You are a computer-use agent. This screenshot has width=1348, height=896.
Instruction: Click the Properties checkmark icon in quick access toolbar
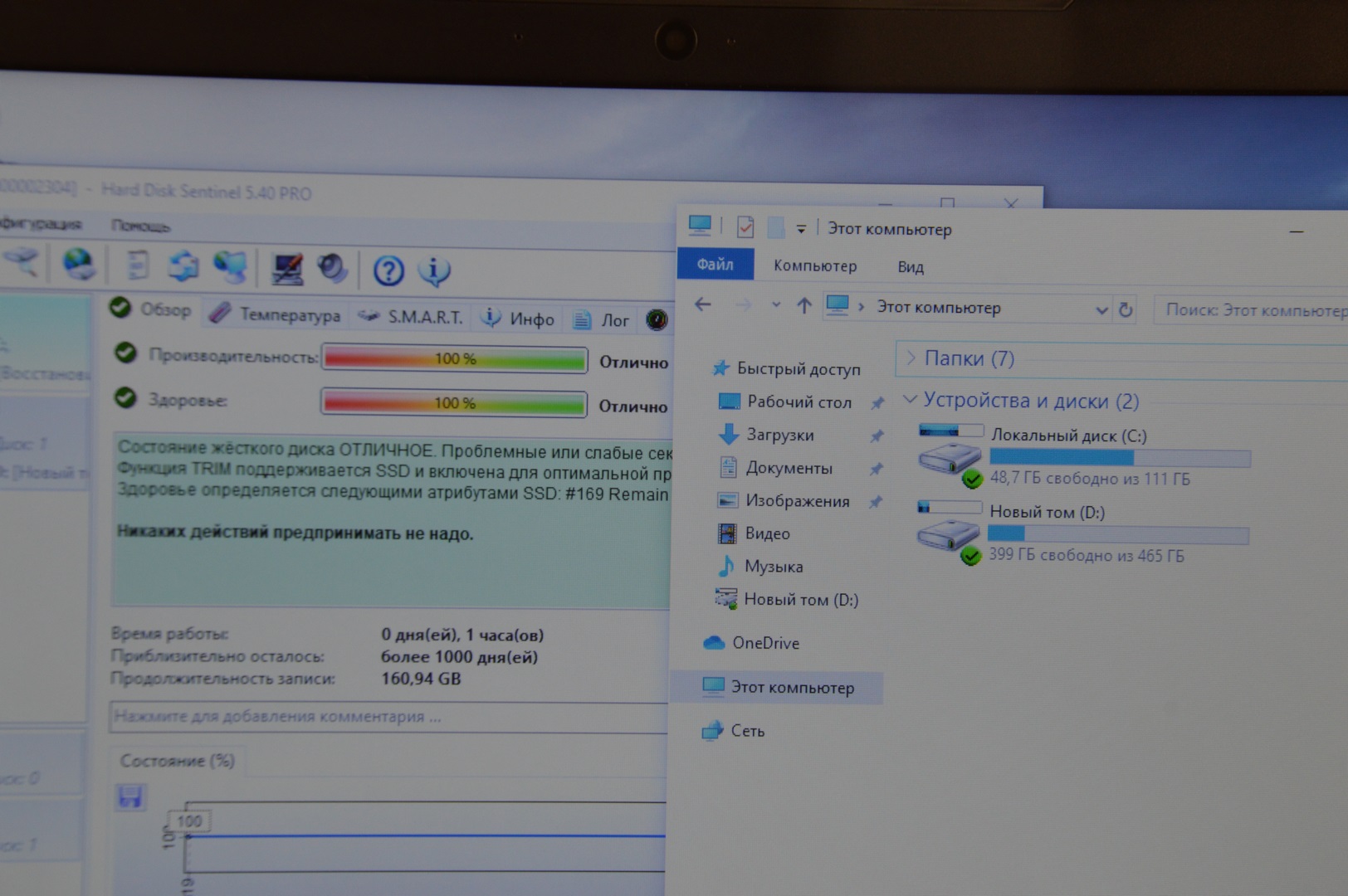point(745,226)
